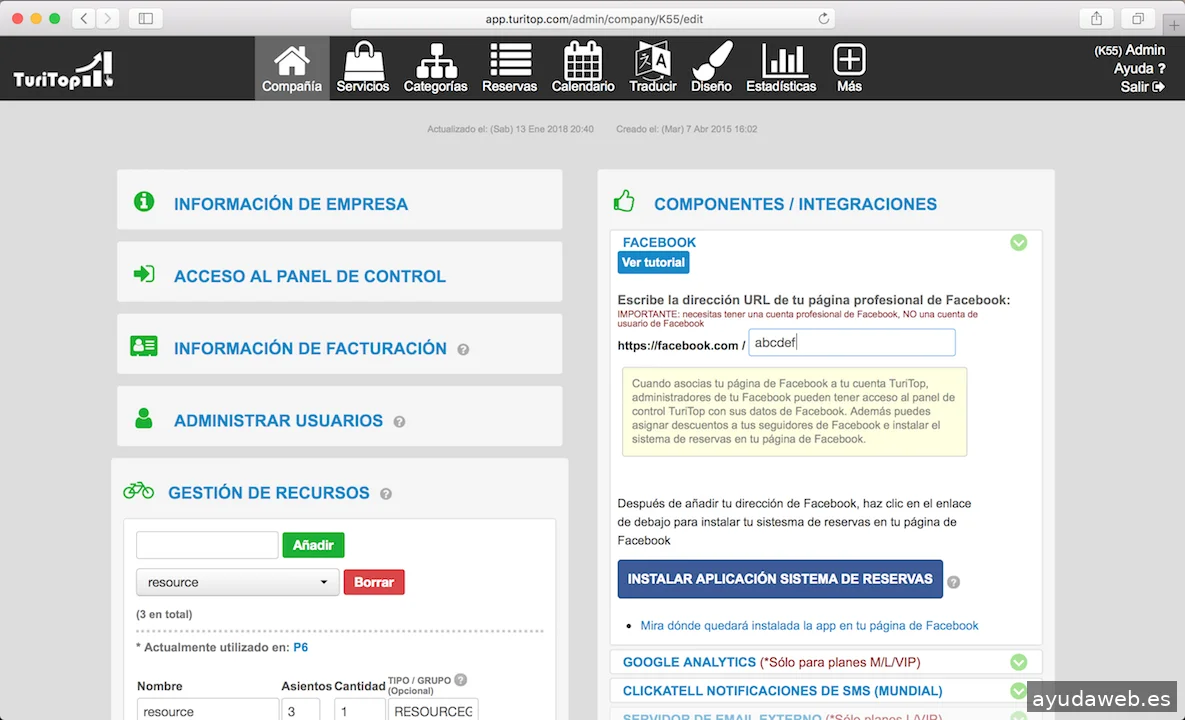The image size is (1185, 720).
Task: Expand Clickatell SMS notifications section
Action: click(x=1018, y=691)
